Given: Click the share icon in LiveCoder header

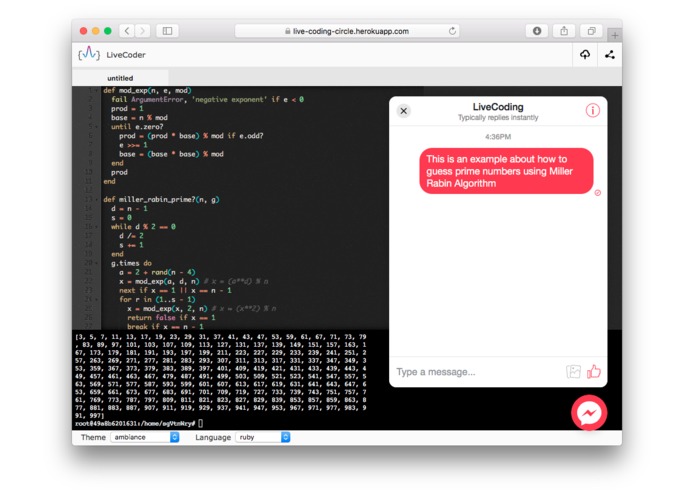Looking at the screenshot, I should [610, 54].
